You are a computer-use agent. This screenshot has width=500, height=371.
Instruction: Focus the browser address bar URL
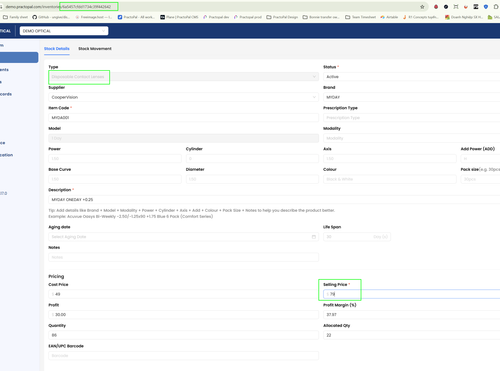point(58,7)
